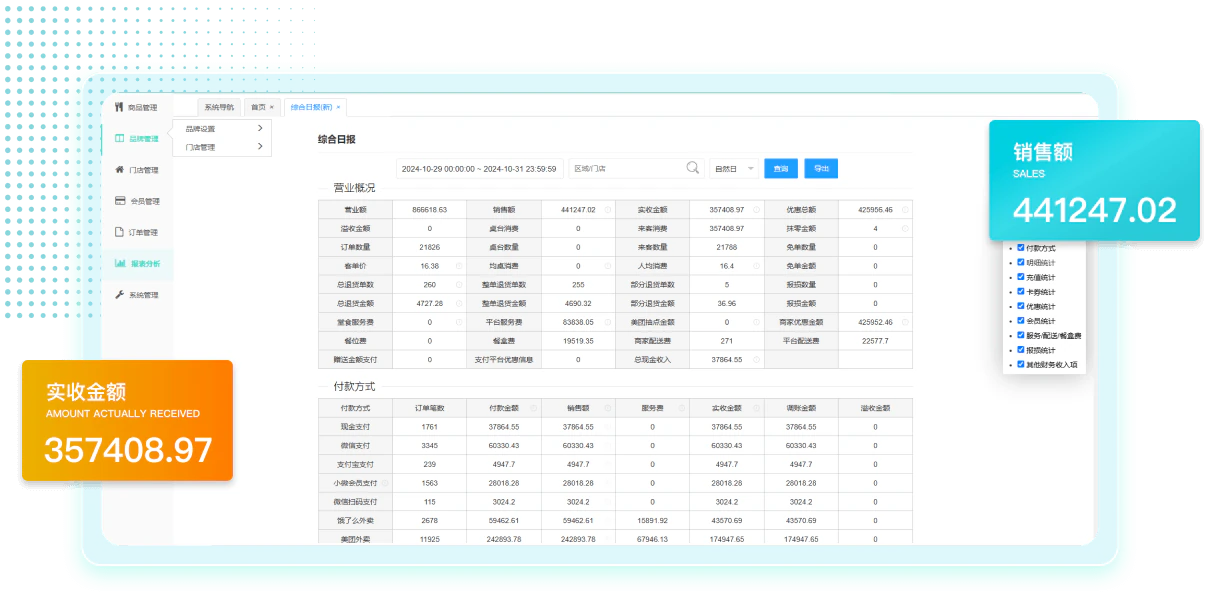Open 订单管理 document icon
The width and height of the screenshot is (1207, 593).
[x=120, y=232]
